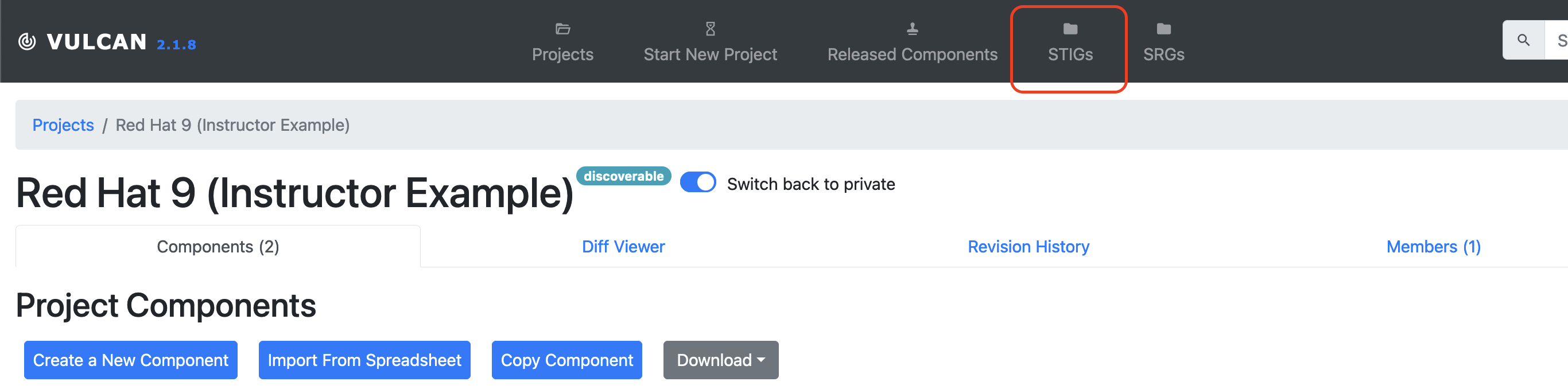
Task: Open Projects via the open-folder icon
Action: pyautogui.click(x=562, y=29)
